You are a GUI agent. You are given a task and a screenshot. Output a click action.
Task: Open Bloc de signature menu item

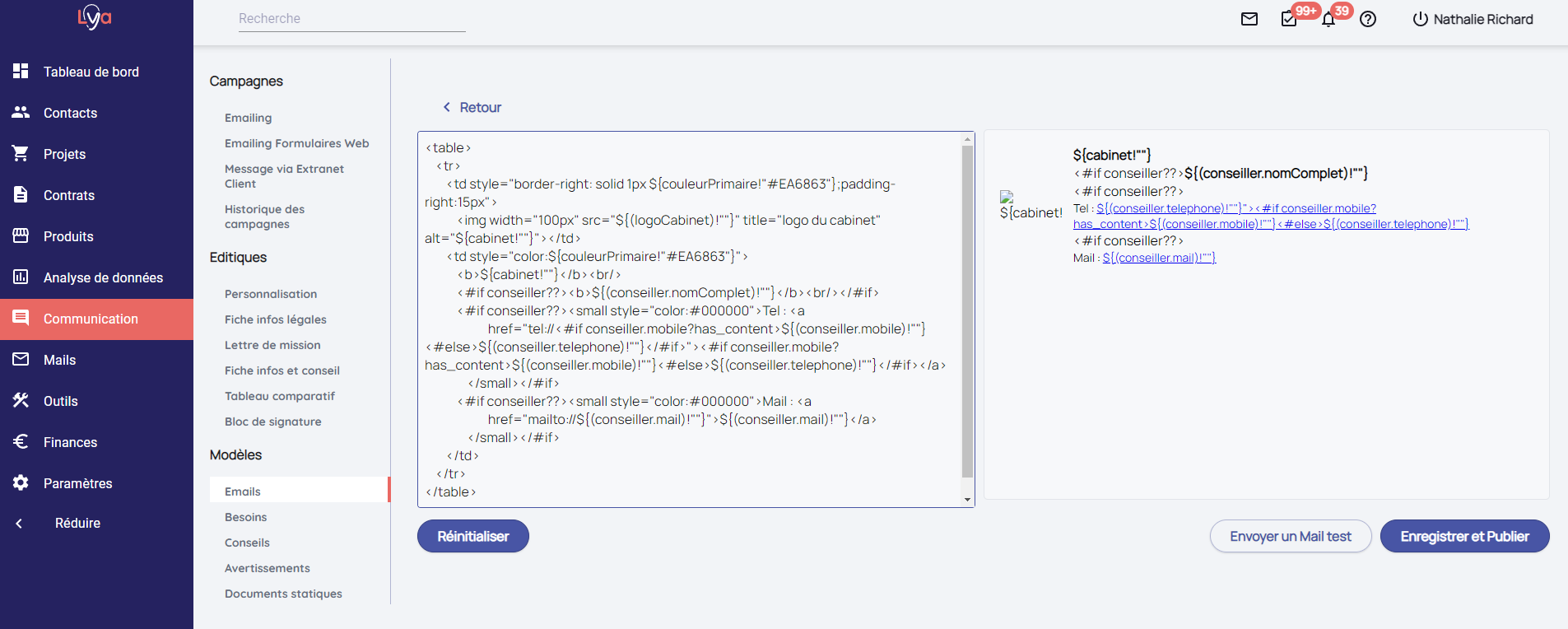[x=272, y=422]
